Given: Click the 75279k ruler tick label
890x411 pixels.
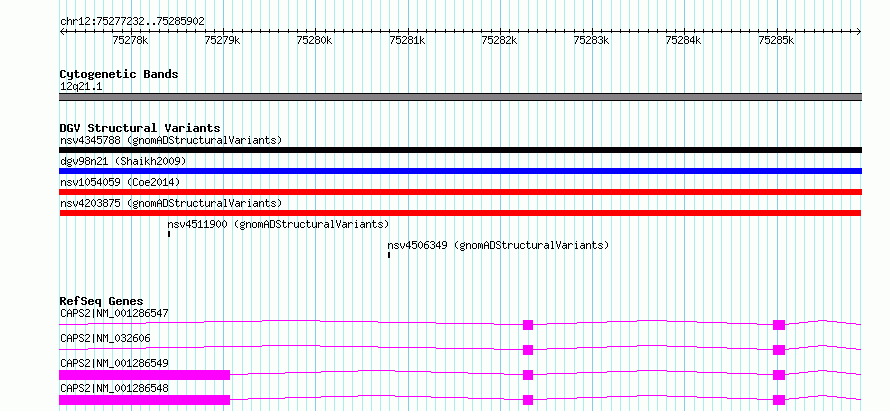Looking at the screenshot, I should click(222, 40).
